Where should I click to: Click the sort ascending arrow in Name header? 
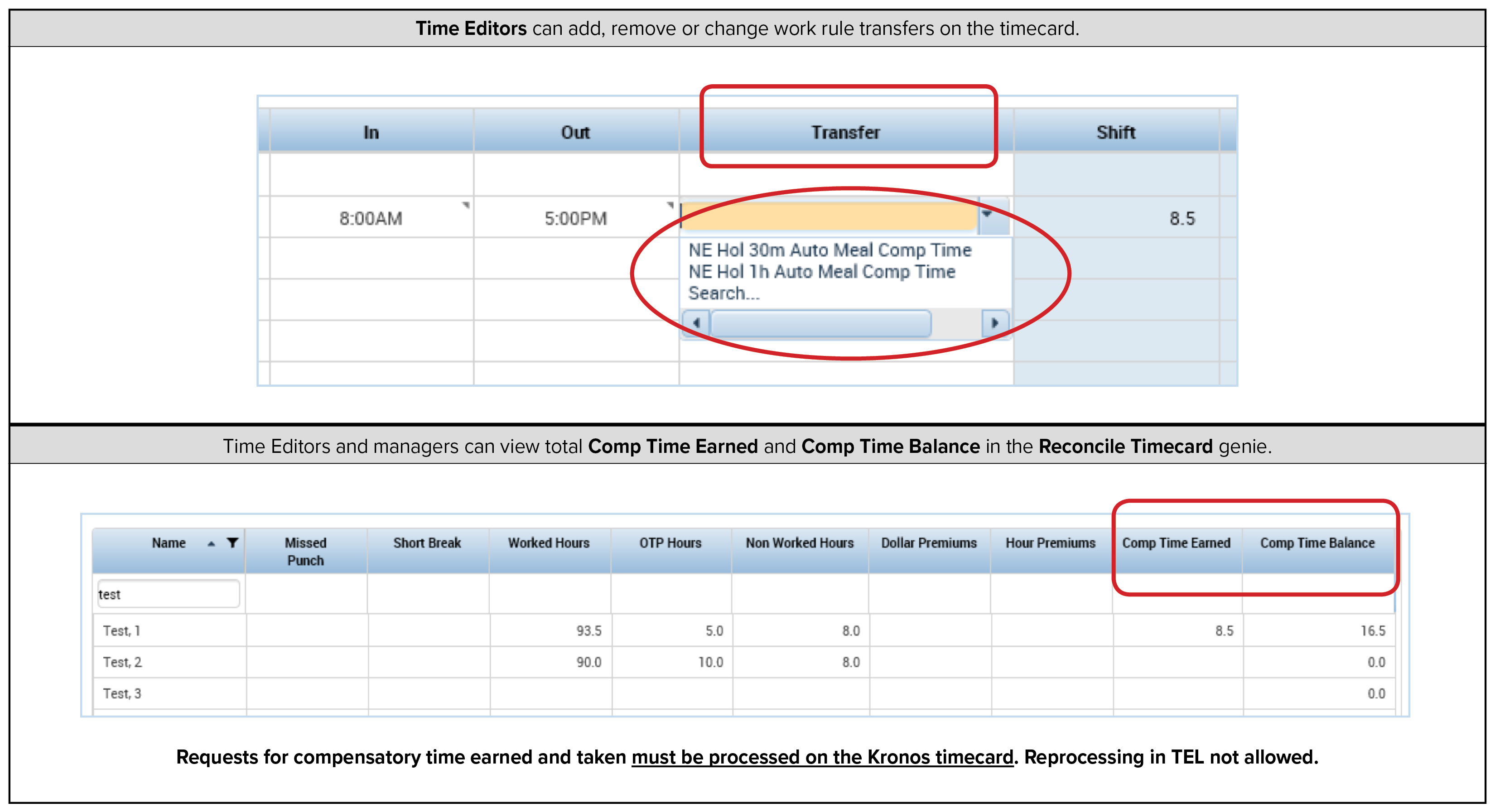point(211,544)
